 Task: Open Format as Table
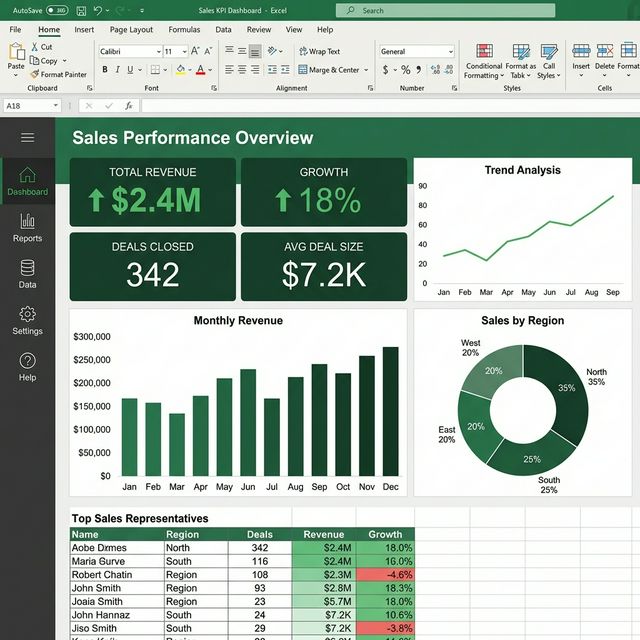pos(521,61)
